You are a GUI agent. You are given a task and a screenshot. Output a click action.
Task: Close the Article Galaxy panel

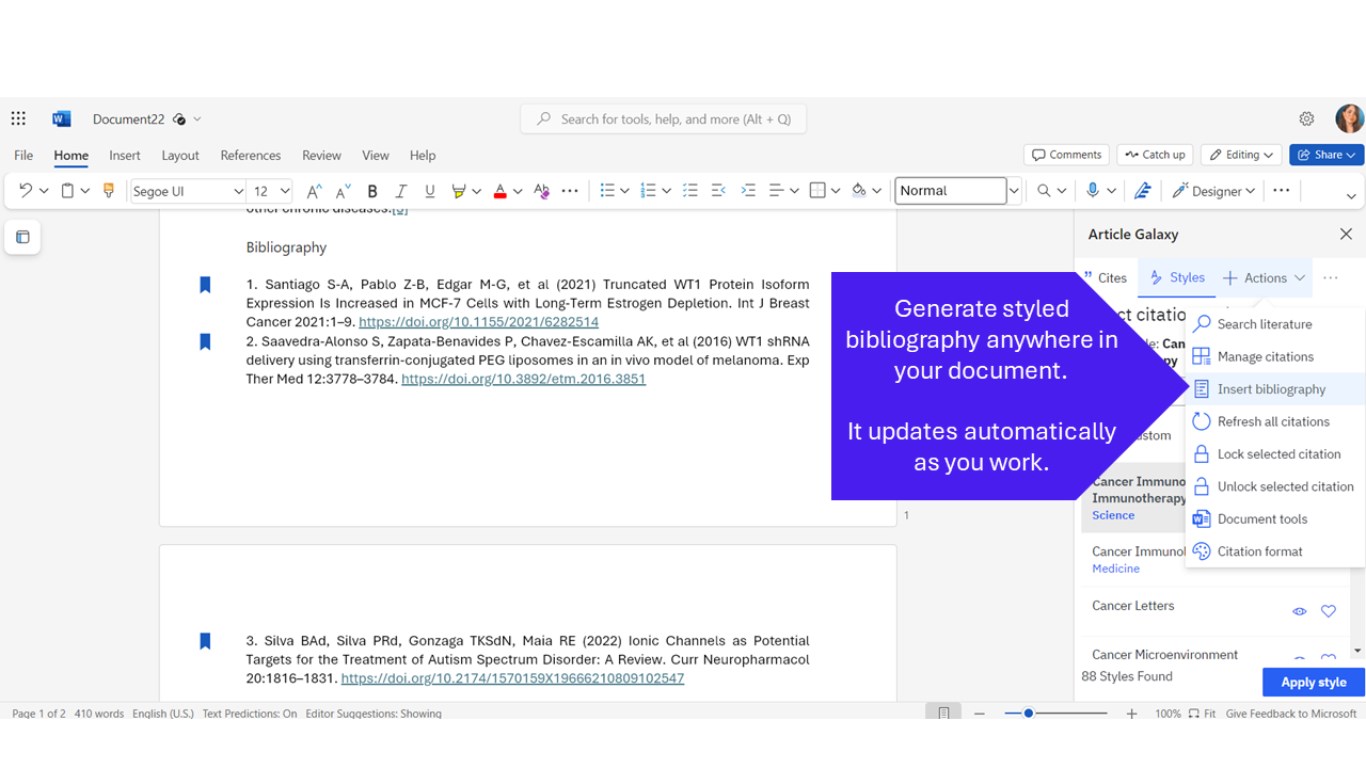1346,234
